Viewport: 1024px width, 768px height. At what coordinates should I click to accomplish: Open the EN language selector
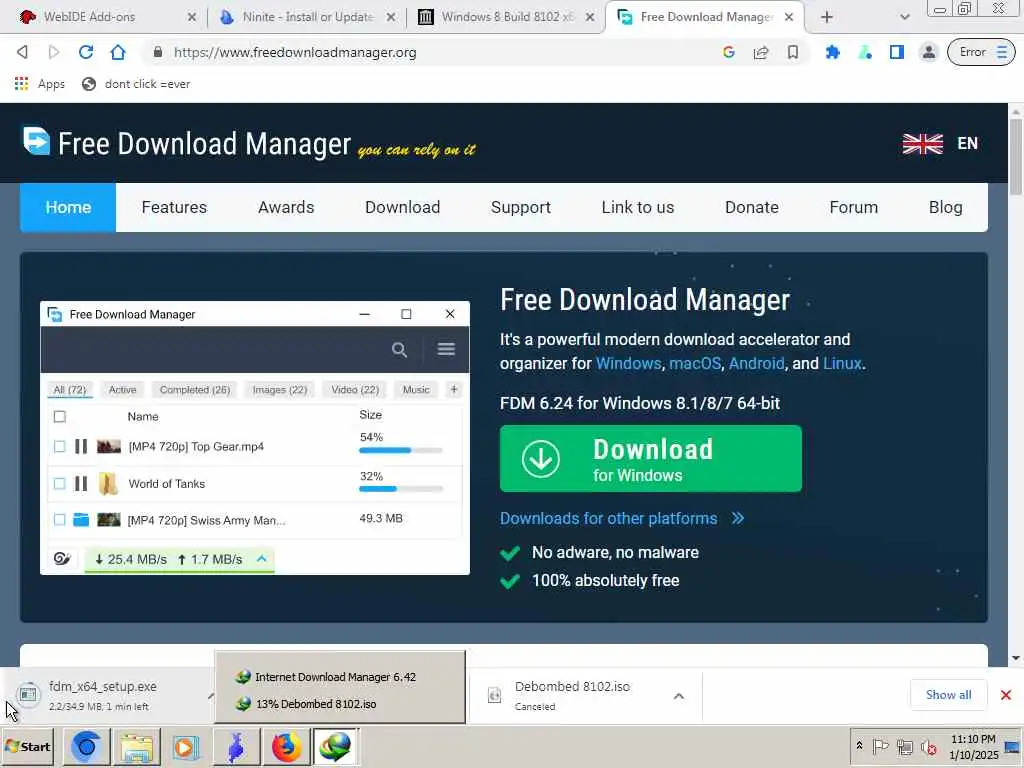967,144
